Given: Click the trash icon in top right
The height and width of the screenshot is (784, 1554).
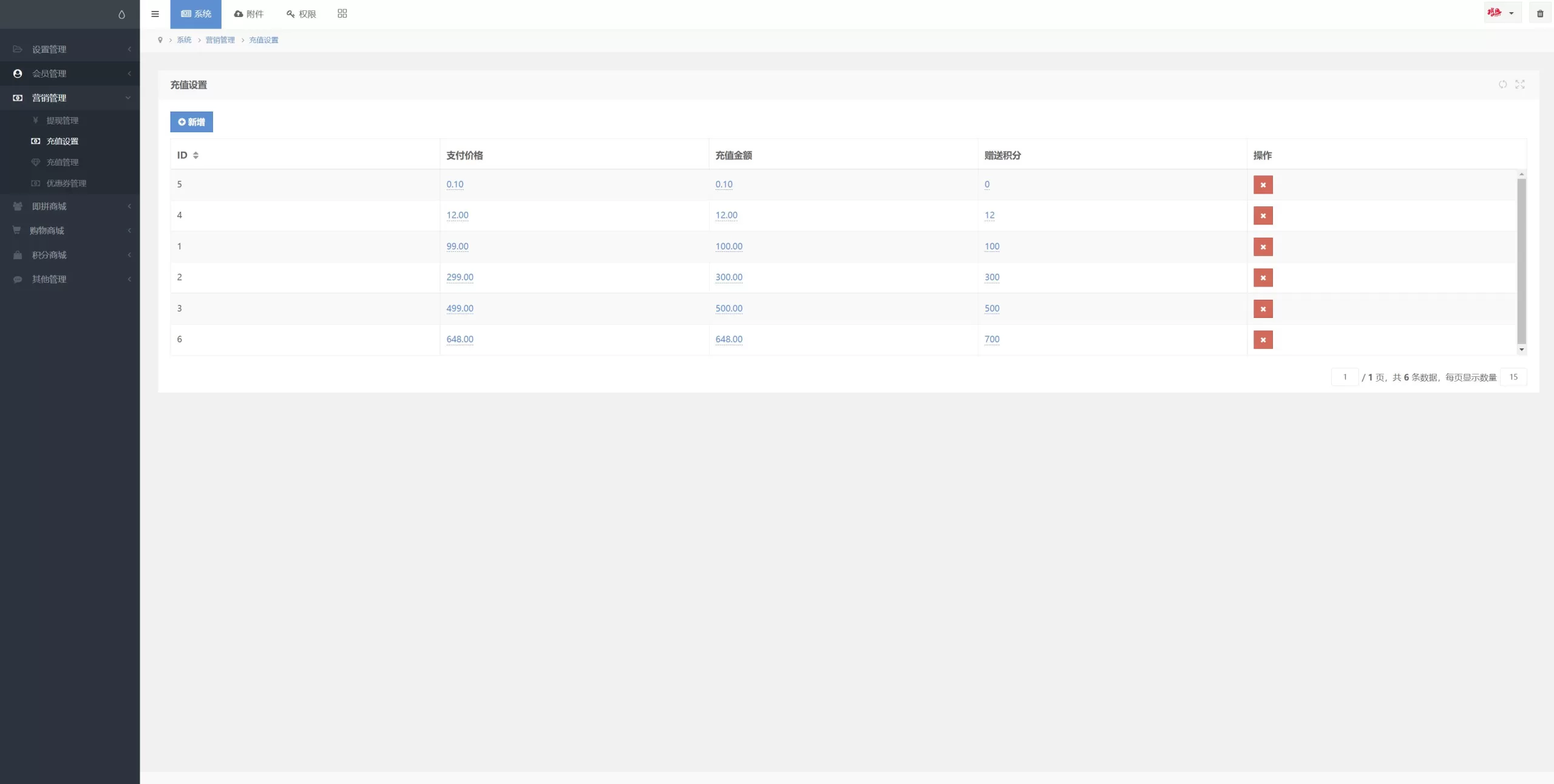Looking at the screenshot, I should (1540, 14).
